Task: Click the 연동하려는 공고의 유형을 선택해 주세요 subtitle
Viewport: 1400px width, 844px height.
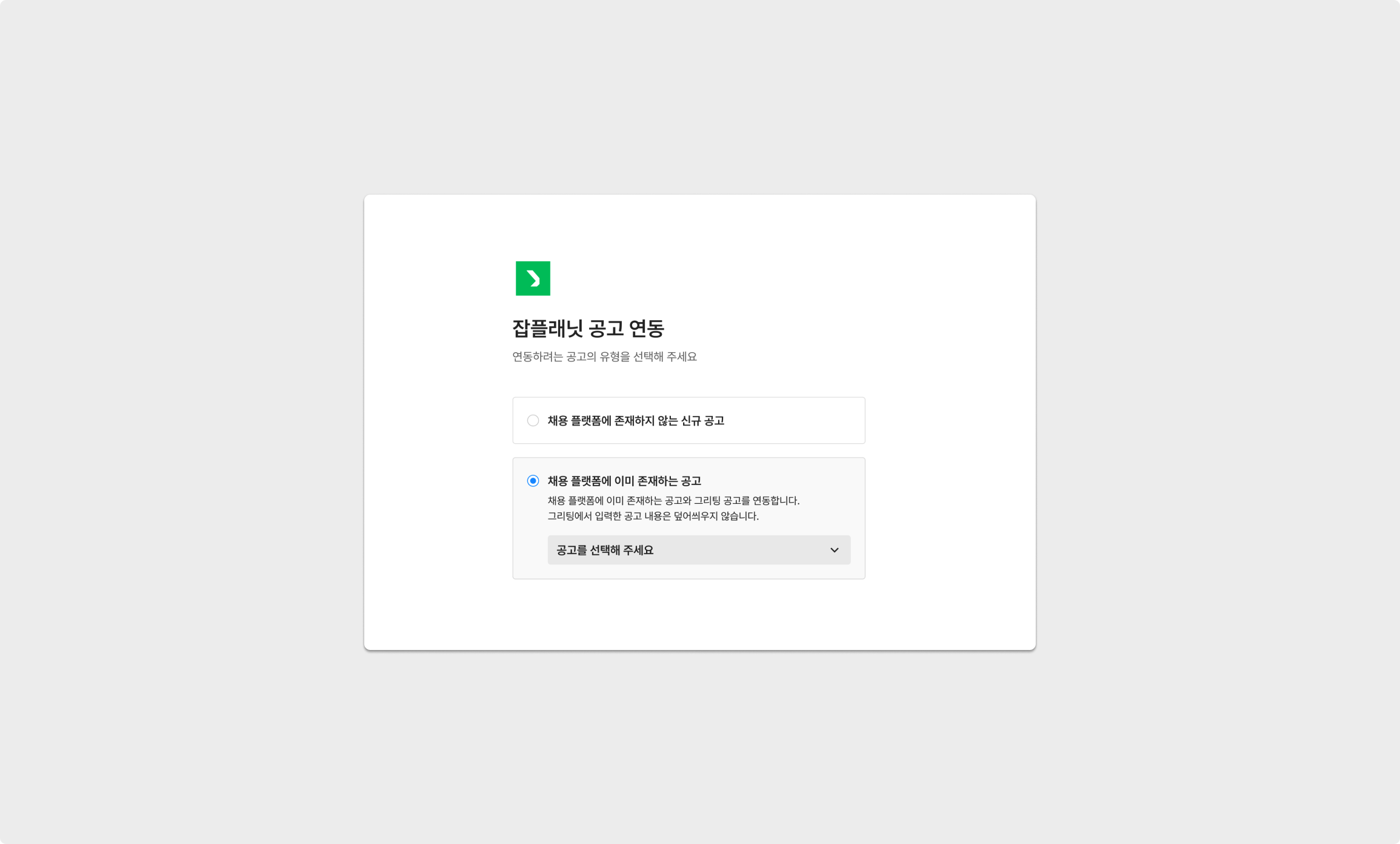Action: (604, 357)
